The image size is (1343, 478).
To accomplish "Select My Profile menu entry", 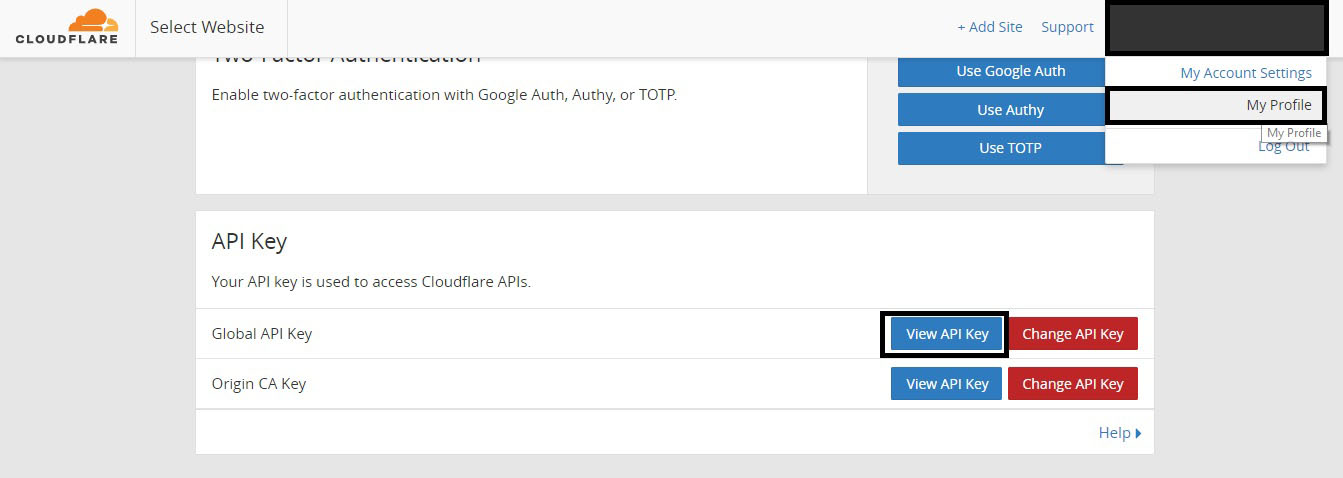I will (x=1216, y=106).
